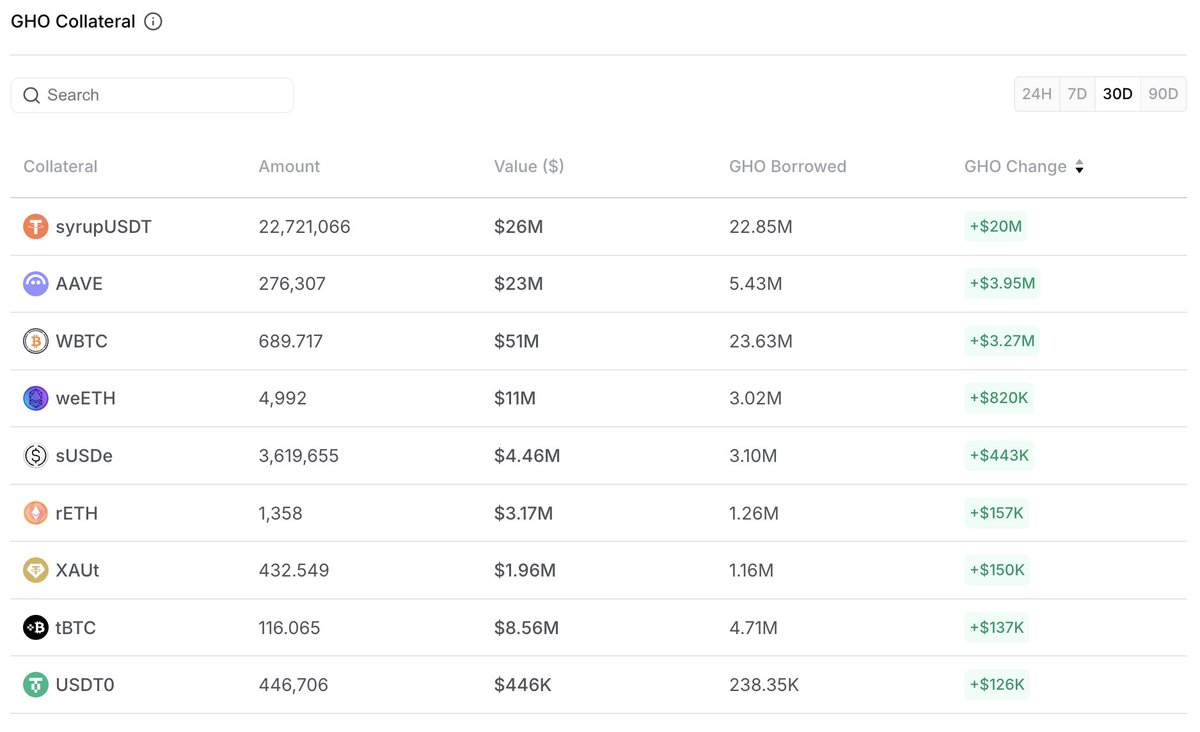This screenshot has height=732, width=1200.
Task: Click the Value ($) column header
Action: [529, 167]
